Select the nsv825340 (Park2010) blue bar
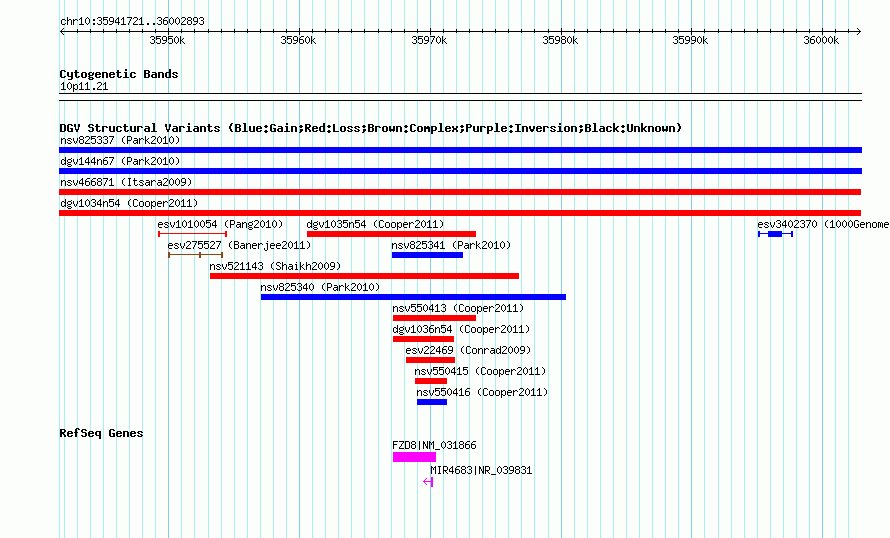 [413, 297]
